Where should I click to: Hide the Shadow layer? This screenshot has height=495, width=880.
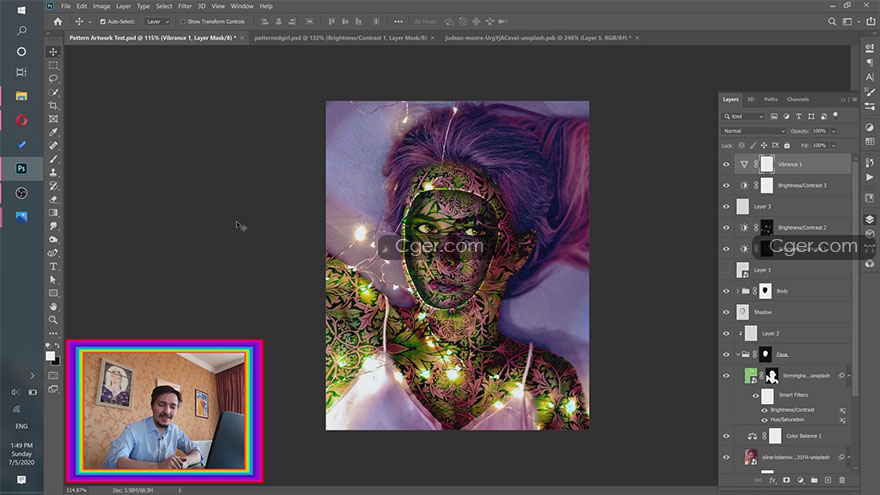click(x=726, y=312)
